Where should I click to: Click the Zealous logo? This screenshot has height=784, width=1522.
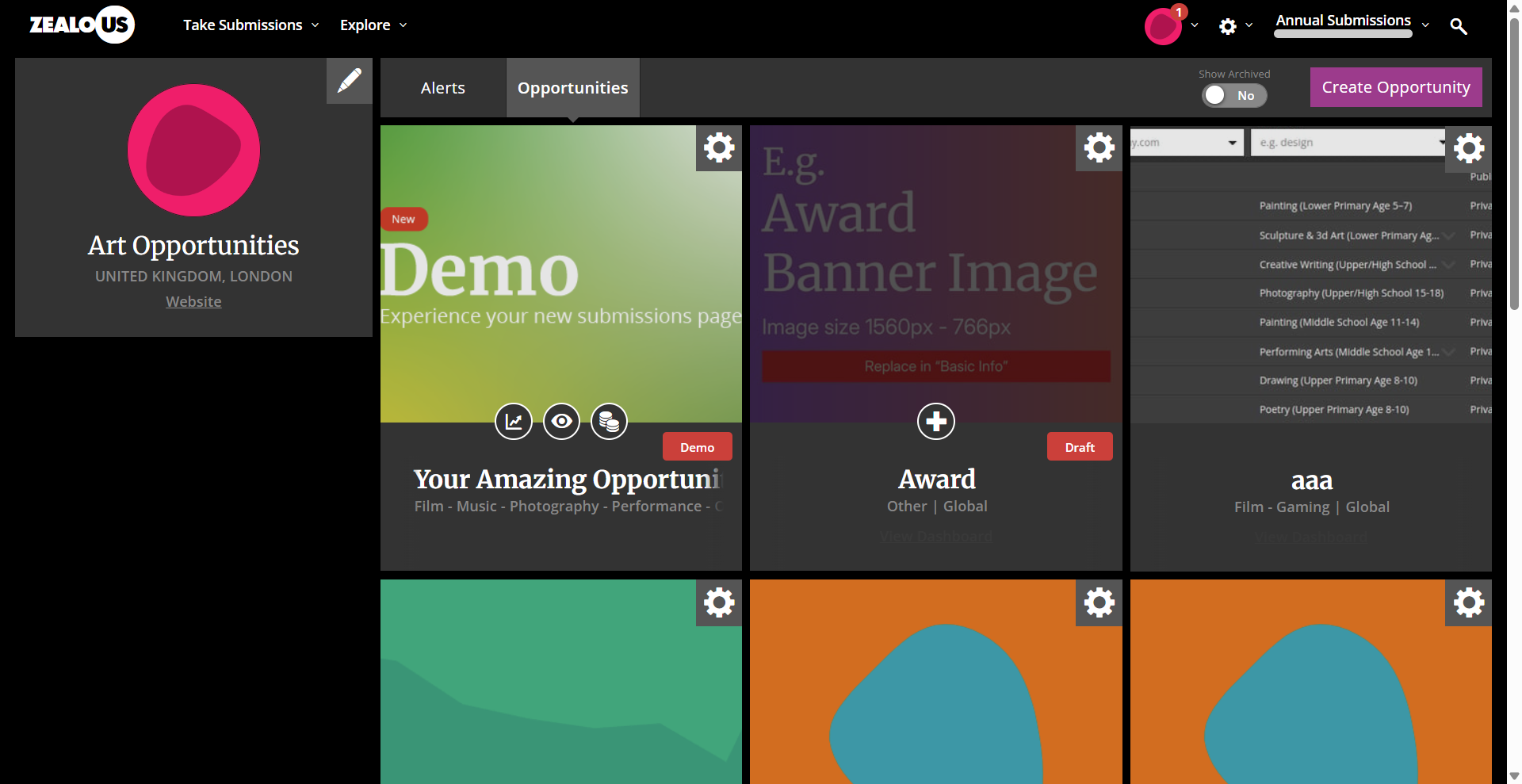(82, 25)
